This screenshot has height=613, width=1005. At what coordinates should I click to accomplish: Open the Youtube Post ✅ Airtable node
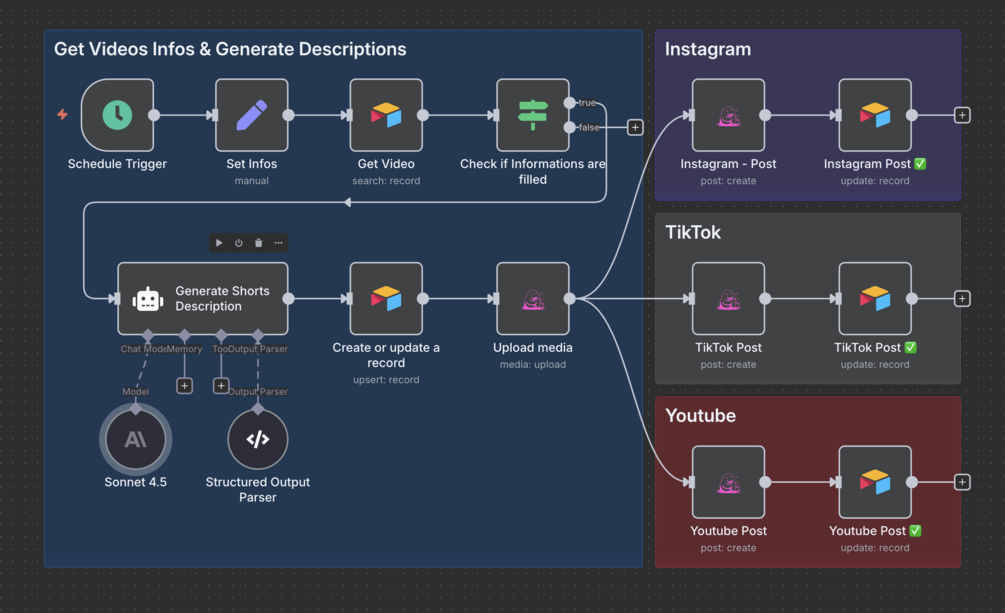point(875,482)
